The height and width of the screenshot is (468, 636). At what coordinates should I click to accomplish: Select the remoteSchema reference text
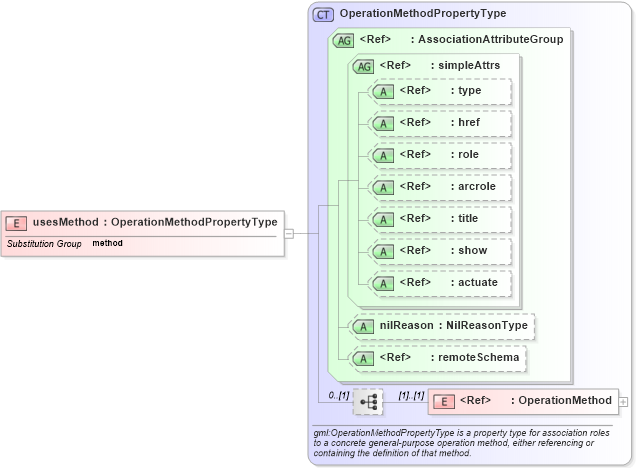click(449, 357)
